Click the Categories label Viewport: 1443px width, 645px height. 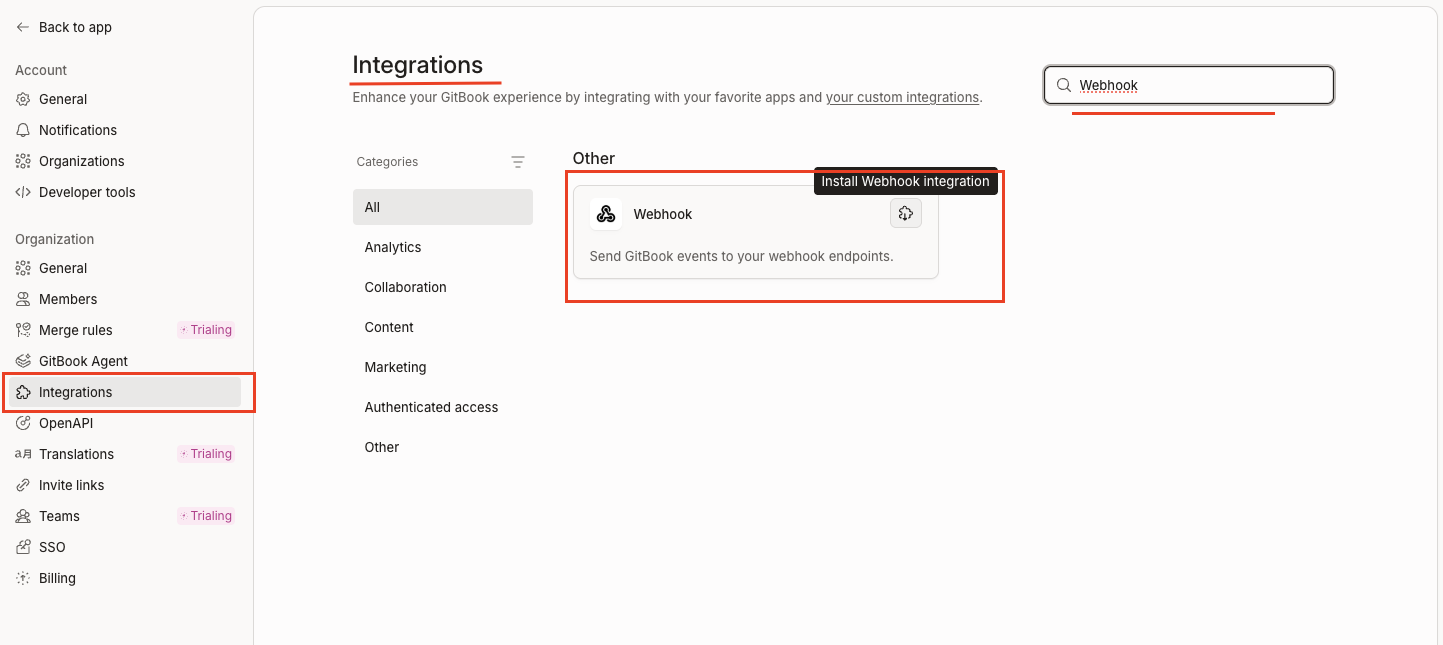388,162
